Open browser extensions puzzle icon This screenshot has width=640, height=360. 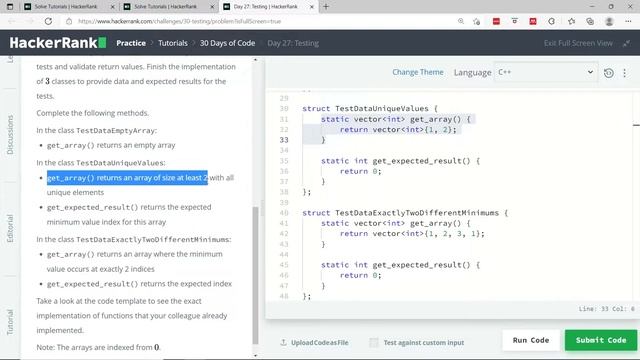click(551, 21)
